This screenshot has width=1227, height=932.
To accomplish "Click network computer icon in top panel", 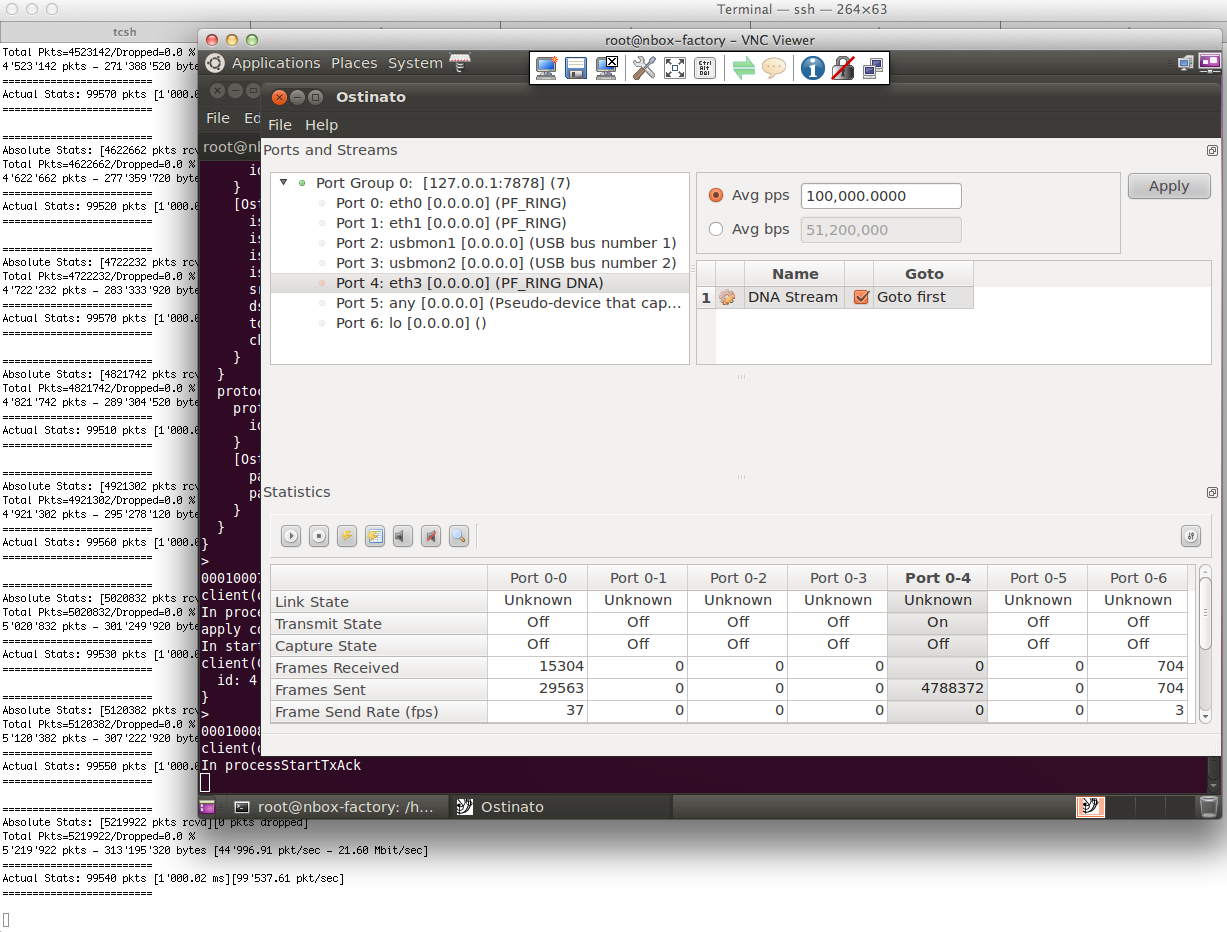I will pos(1186,63).
